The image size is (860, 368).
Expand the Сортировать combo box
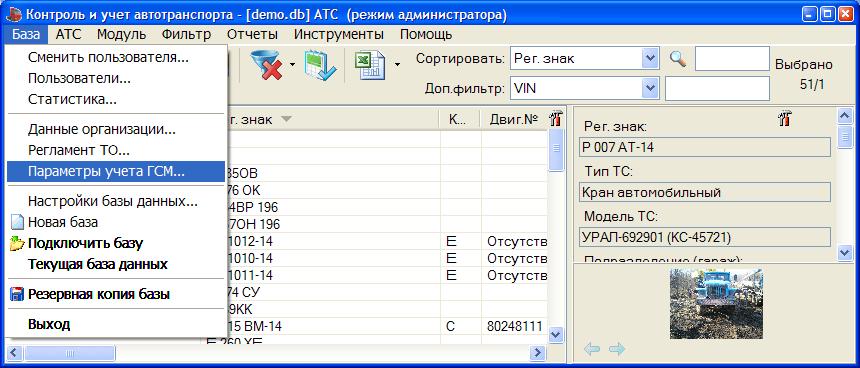(x=650, y=59)
